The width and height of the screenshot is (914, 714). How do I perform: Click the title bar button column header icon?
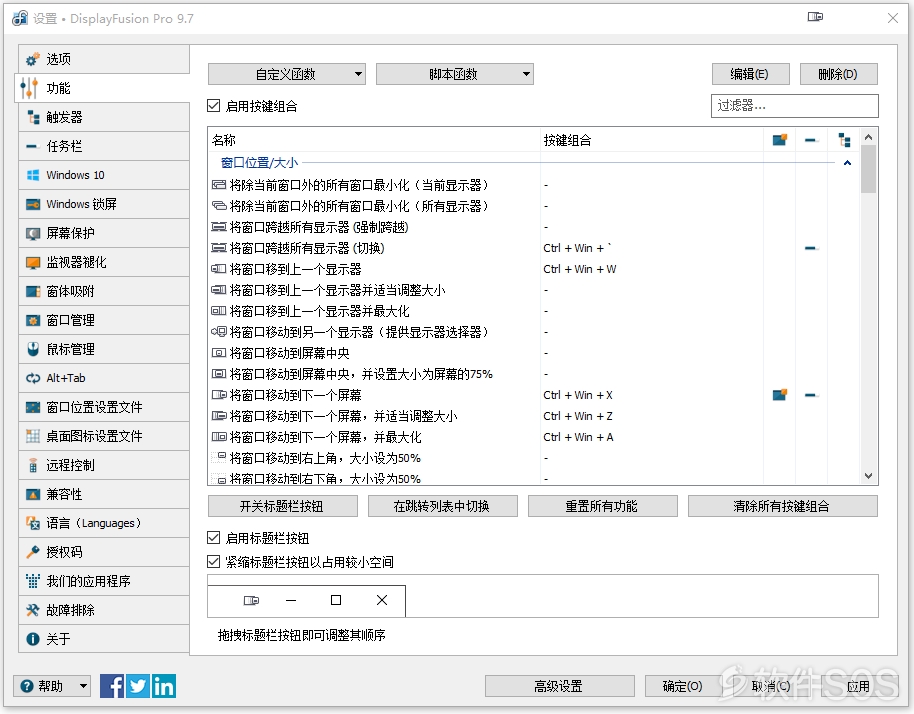(779, 140)
